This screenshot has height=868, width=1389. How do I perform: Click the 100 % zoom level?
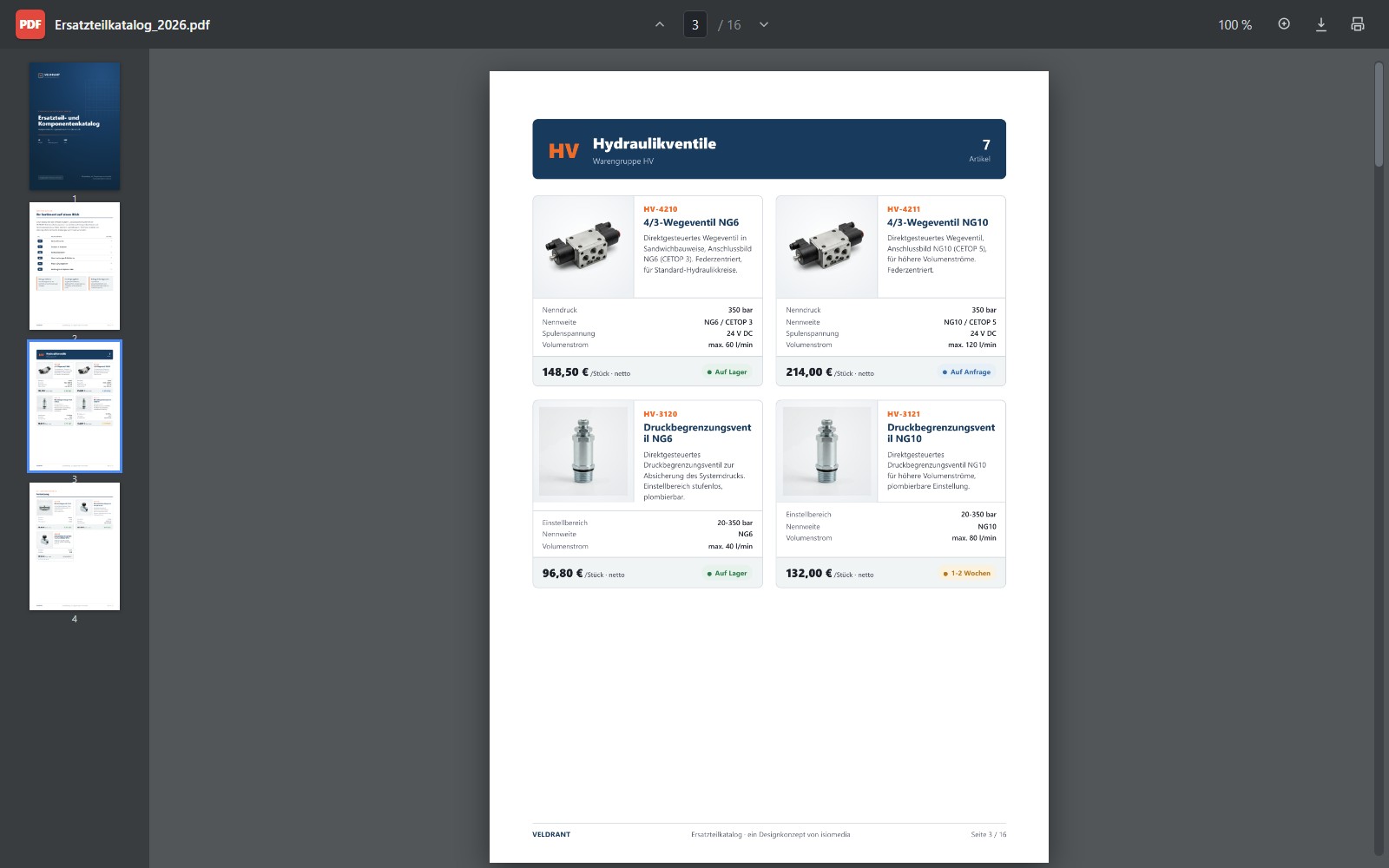coord(1234,25)
